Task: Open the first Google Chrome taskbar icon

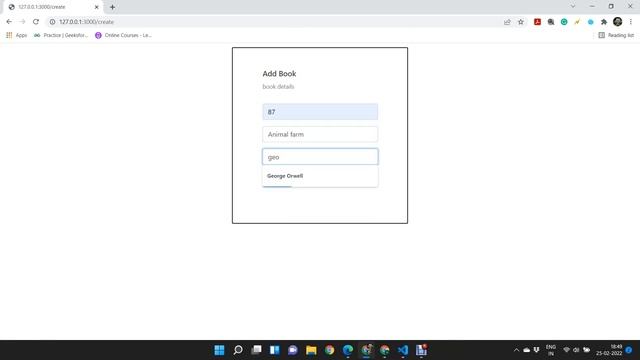Action: (329, 350)
